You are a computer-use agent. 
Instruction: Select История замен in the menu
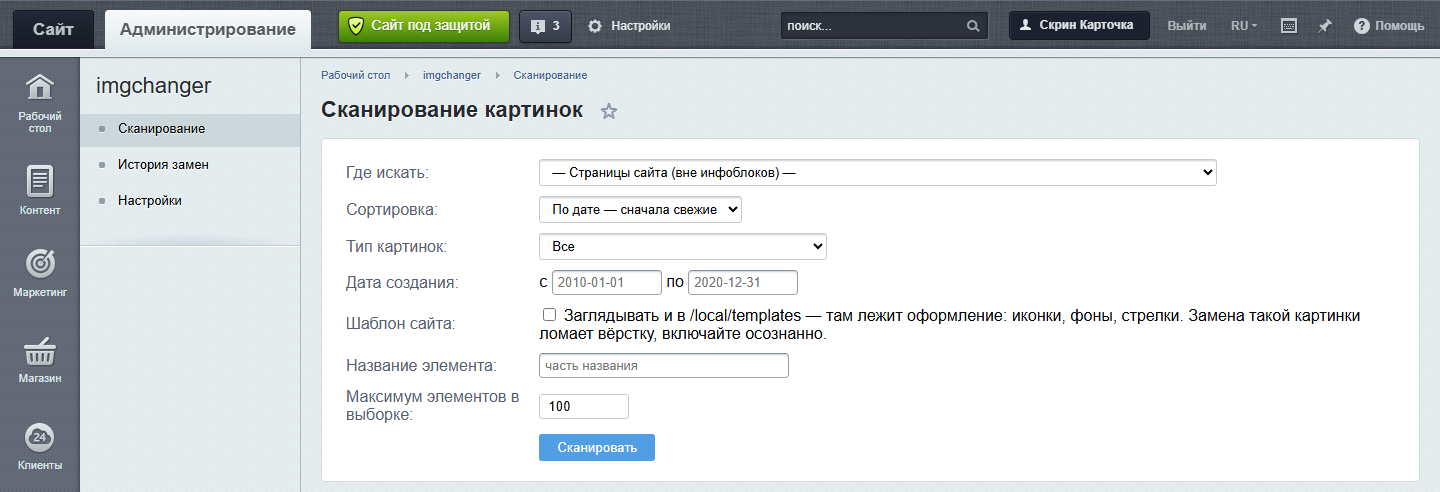coord(163,164)
